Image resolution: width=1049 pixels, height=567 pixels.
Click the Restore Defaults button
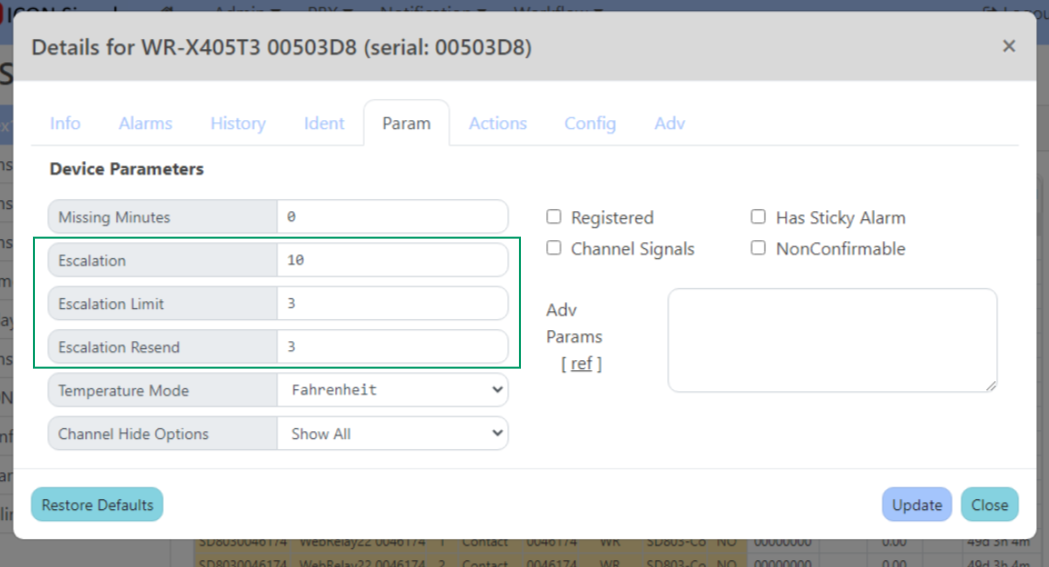coord(97,505)
